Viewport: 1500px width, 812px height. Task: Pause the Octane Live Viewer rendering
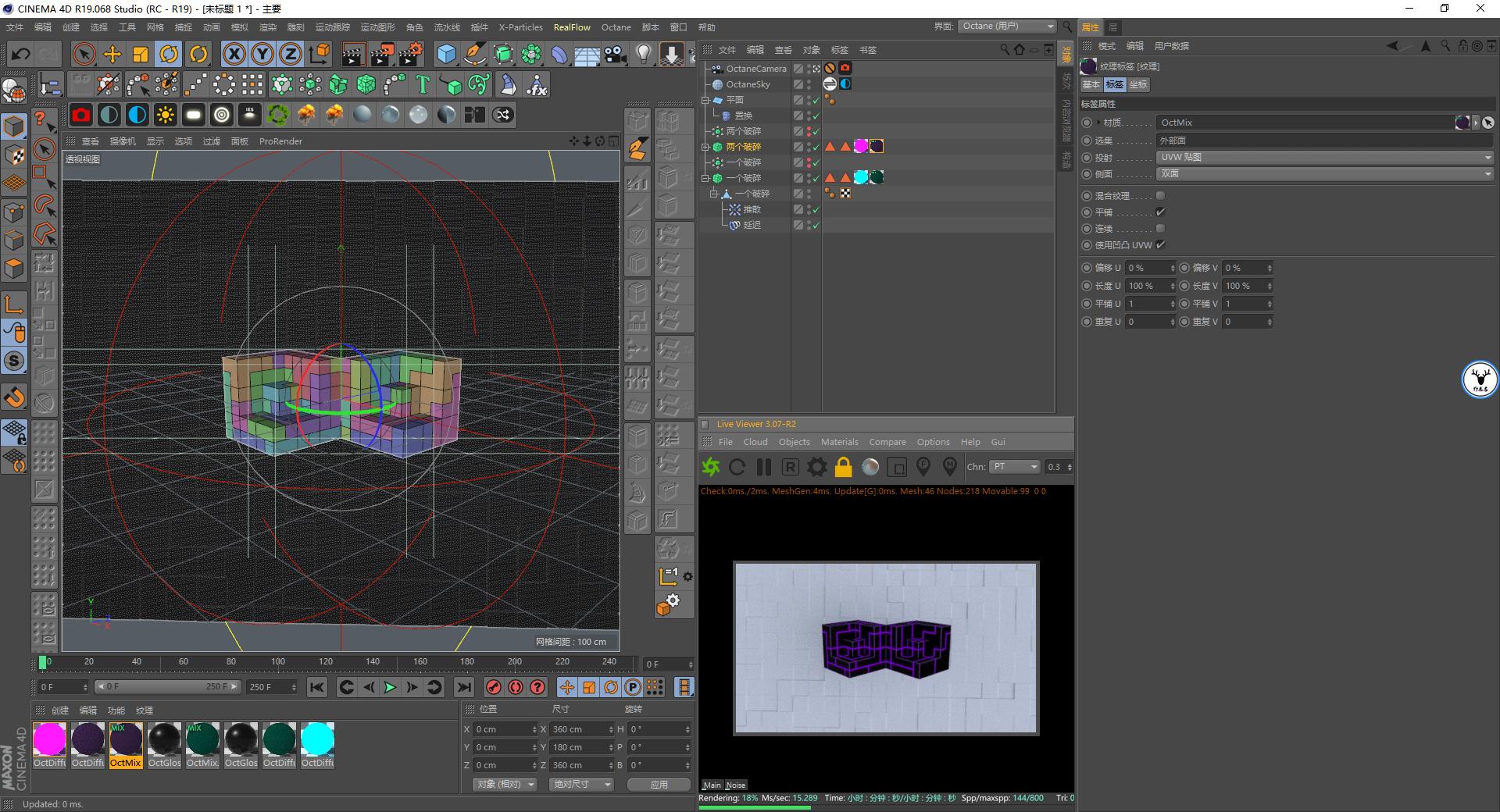763,467
